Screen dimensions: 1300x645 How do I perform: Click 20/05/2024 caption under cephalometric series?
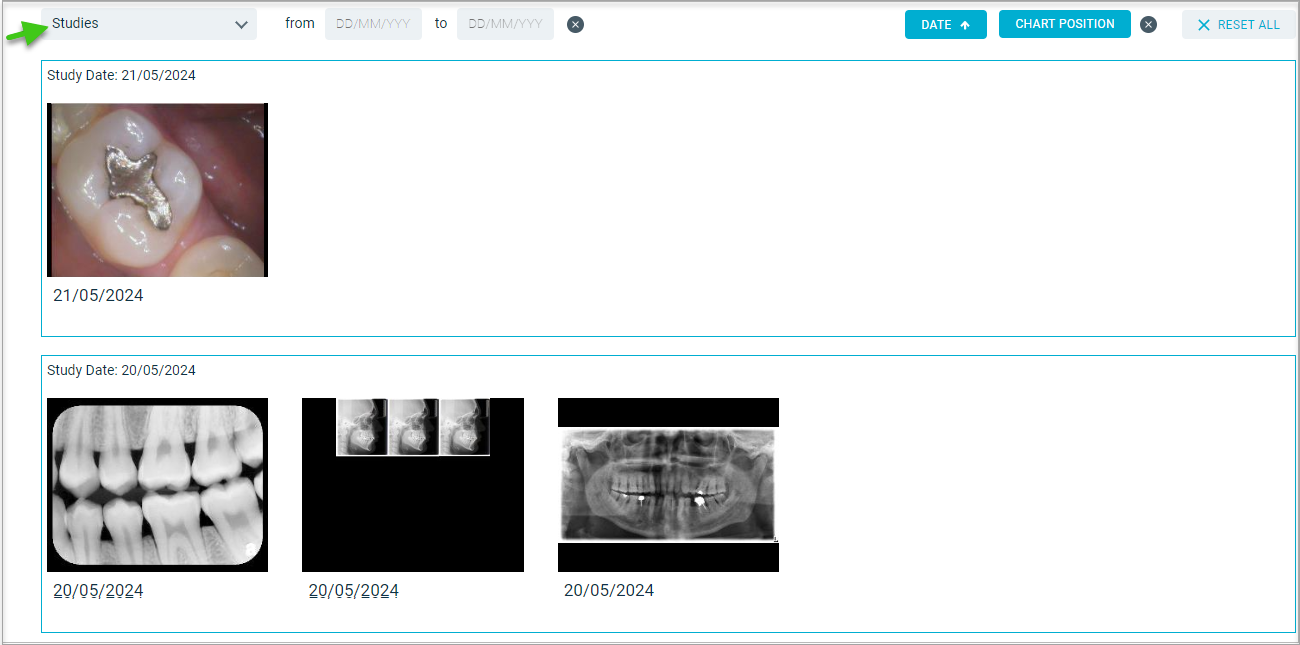[354, 591]
